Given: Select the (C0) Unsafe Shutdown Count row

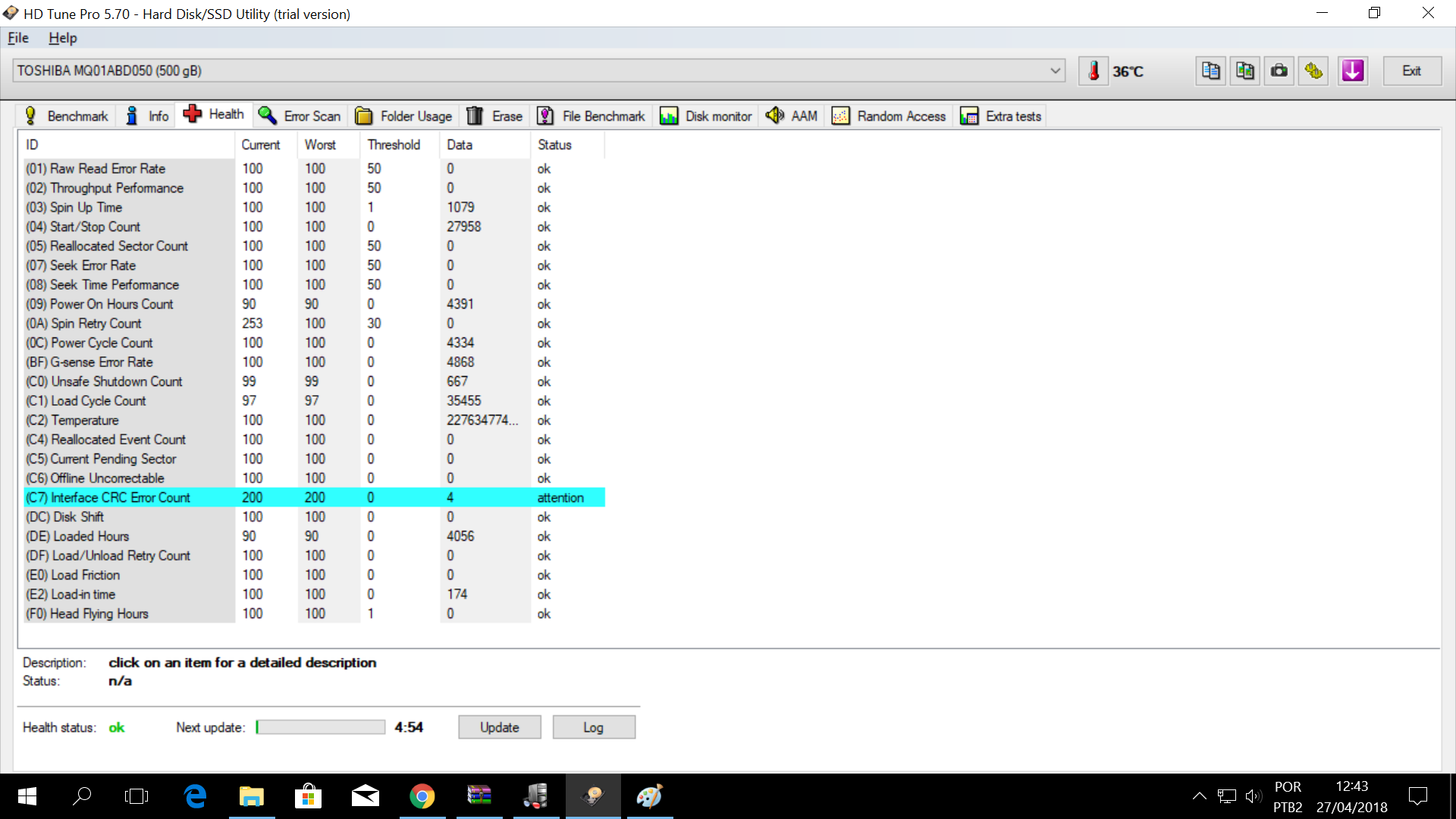Looking at the screenshot, I should [314, 381].
